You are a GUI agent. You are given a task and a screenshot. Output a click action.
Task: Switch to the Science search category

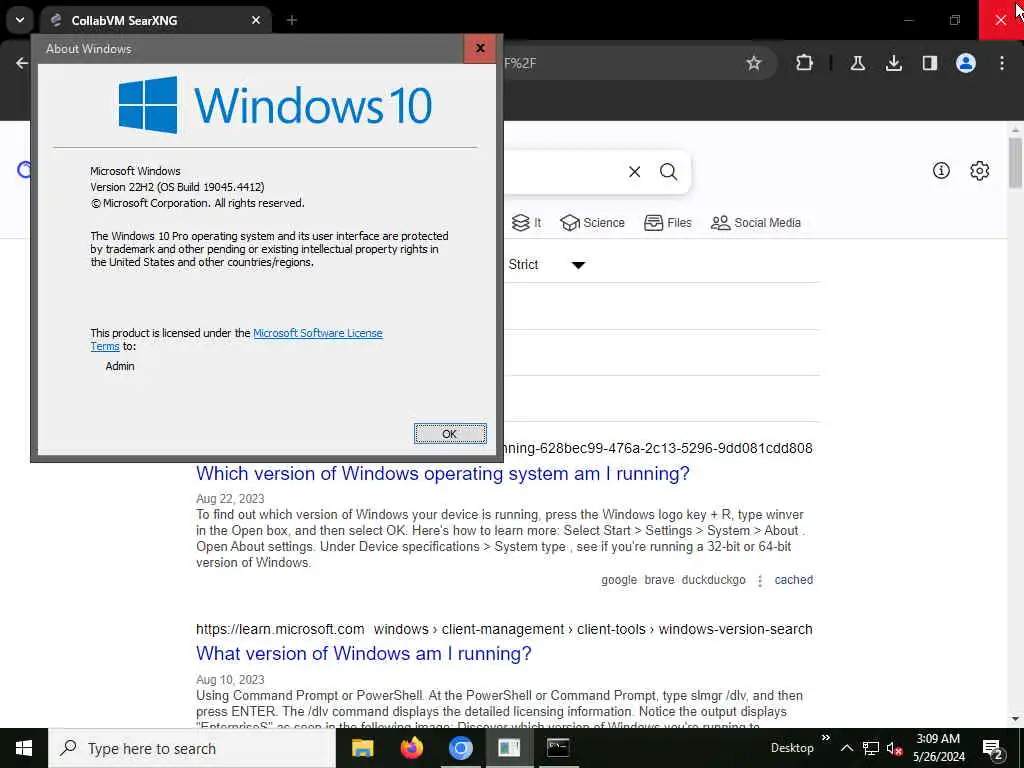(592, 223)
